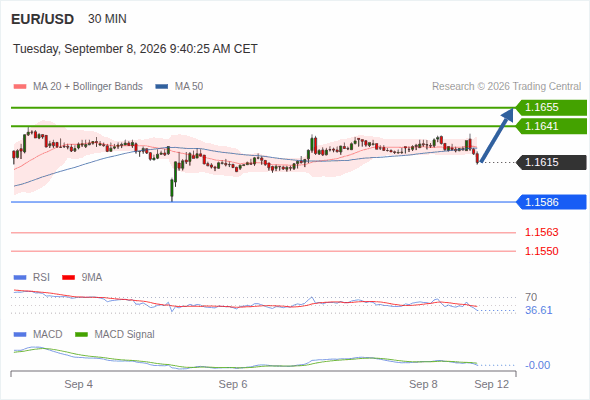
Task: Click the Research Trading Central copyright text
Action: click(506, 87)
